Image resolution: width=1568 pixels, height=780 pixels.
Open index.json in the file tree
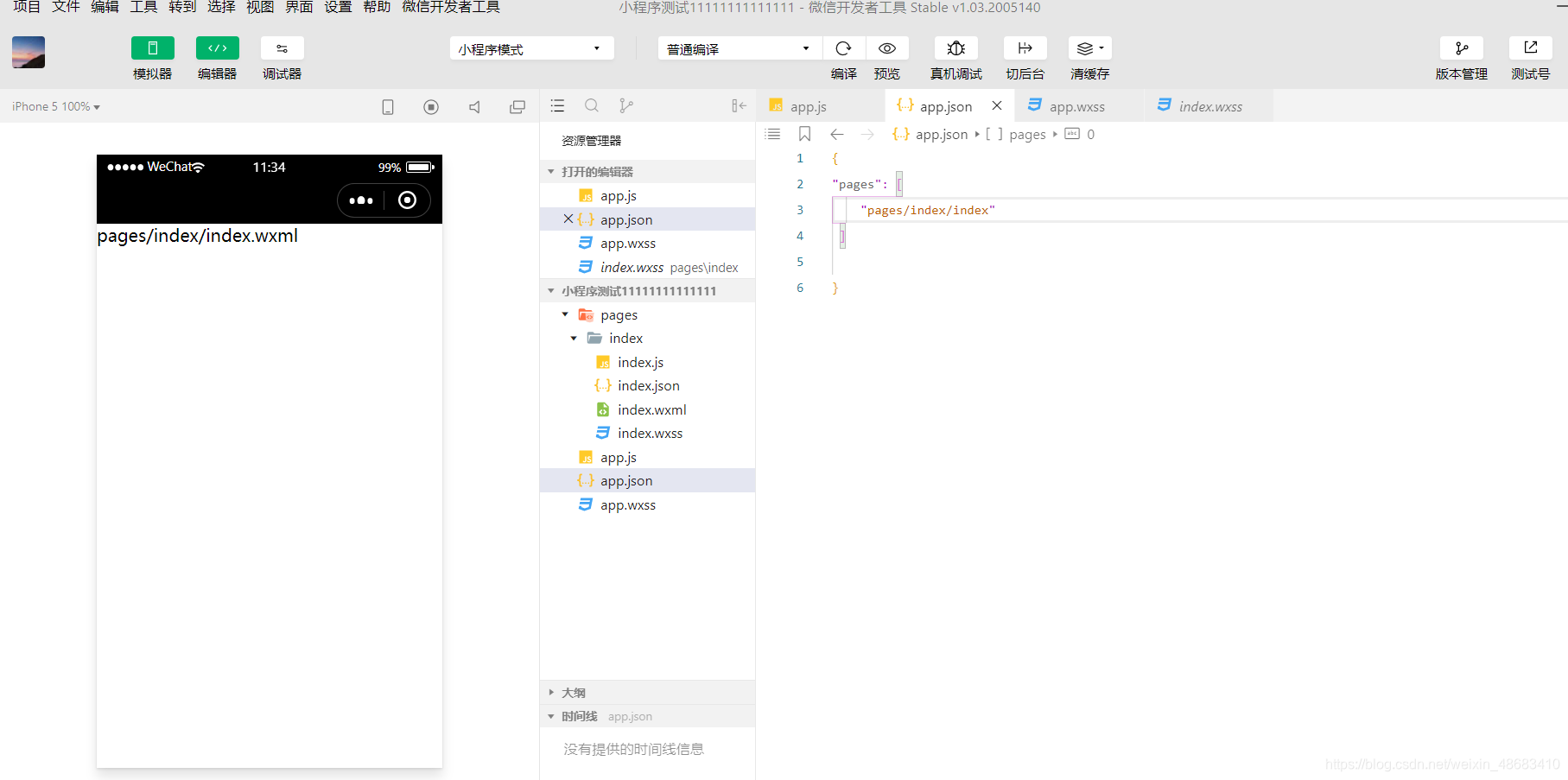(648, 385)
